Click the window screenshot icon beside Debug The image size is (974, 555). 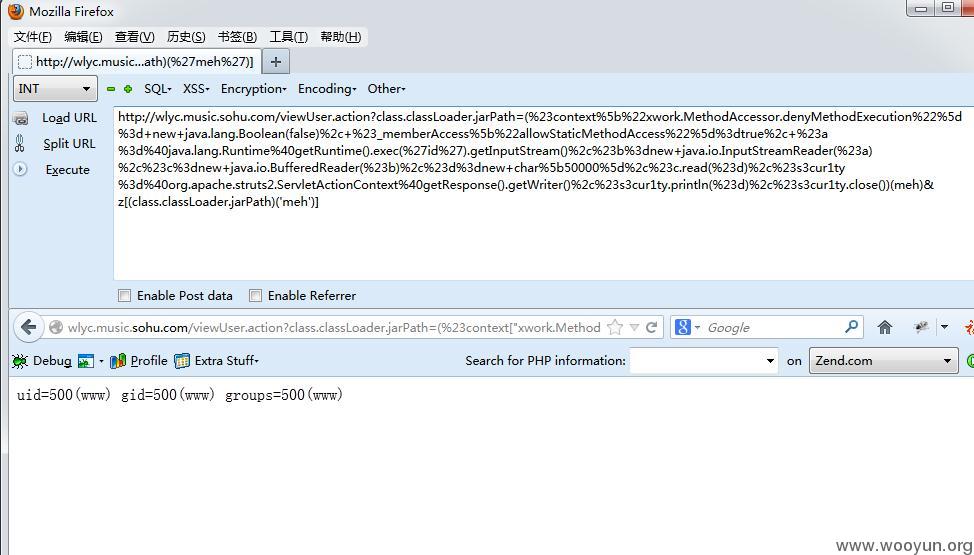(86, 361)
